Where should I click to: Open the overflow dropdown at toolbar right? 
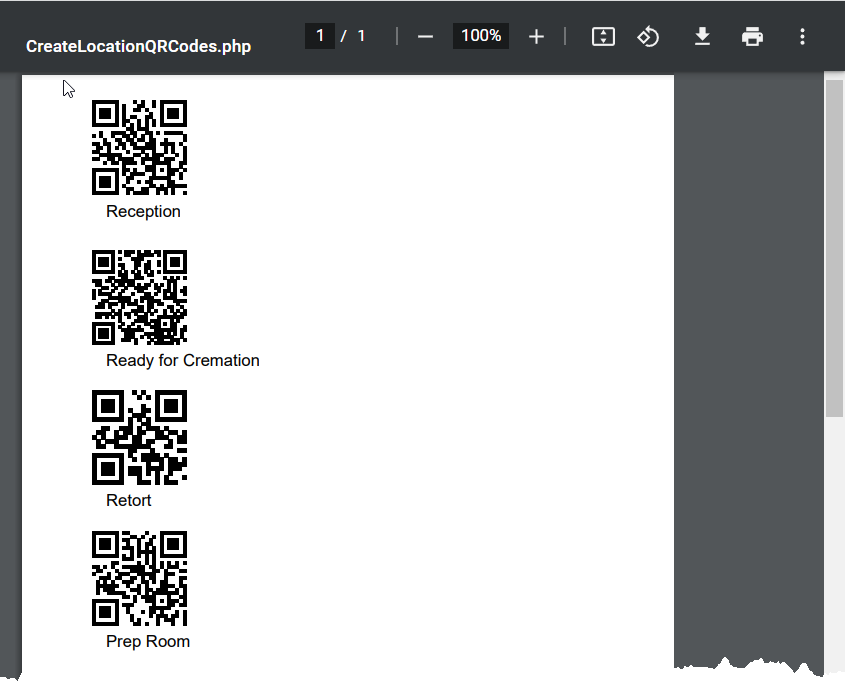pos(802,36)
